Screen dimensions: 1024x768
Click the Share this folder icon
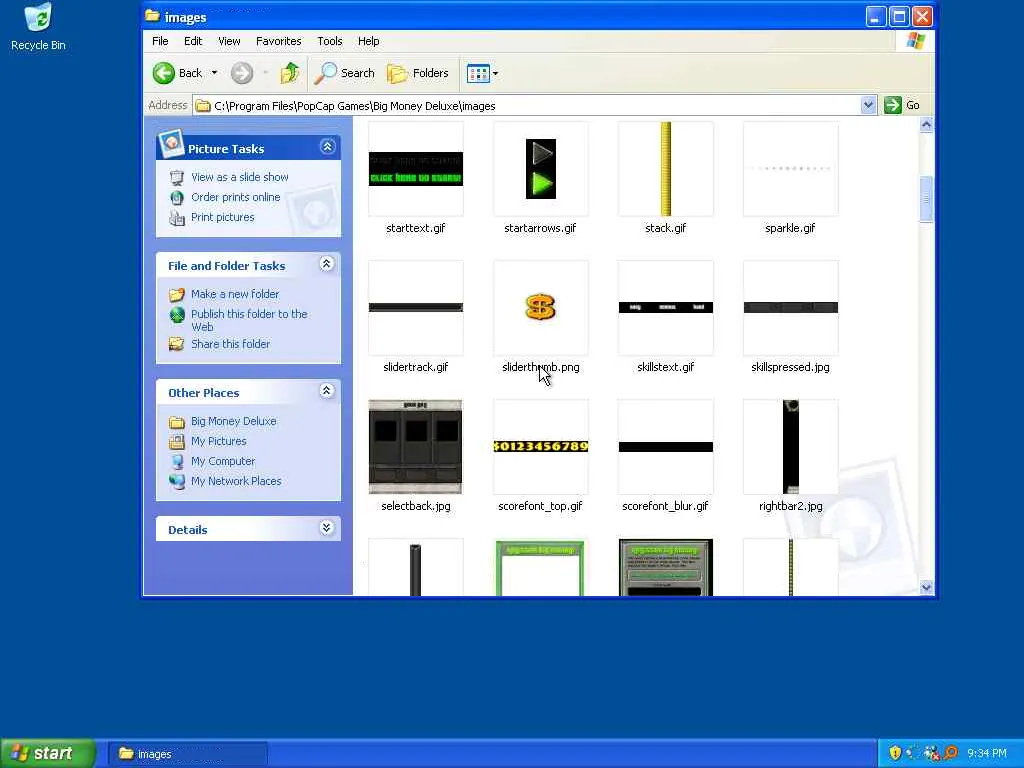coord(176,344)
